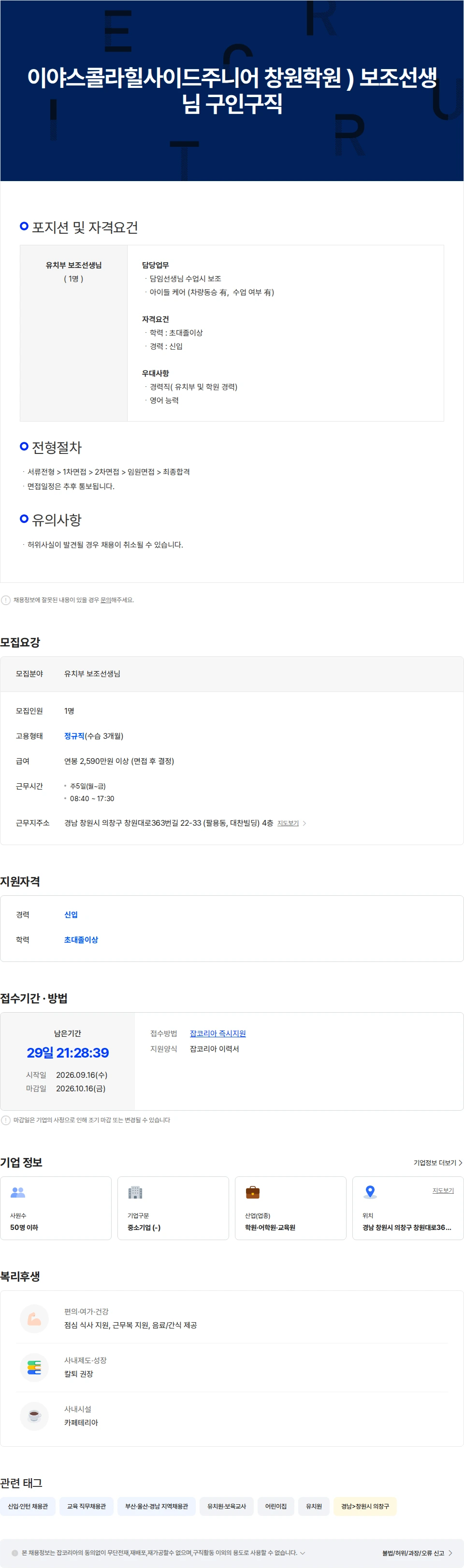The width and height of the screenshot is (464, 1568).
Task: Select the 유치원·보육교사 tag
Action: point(227,1506)
